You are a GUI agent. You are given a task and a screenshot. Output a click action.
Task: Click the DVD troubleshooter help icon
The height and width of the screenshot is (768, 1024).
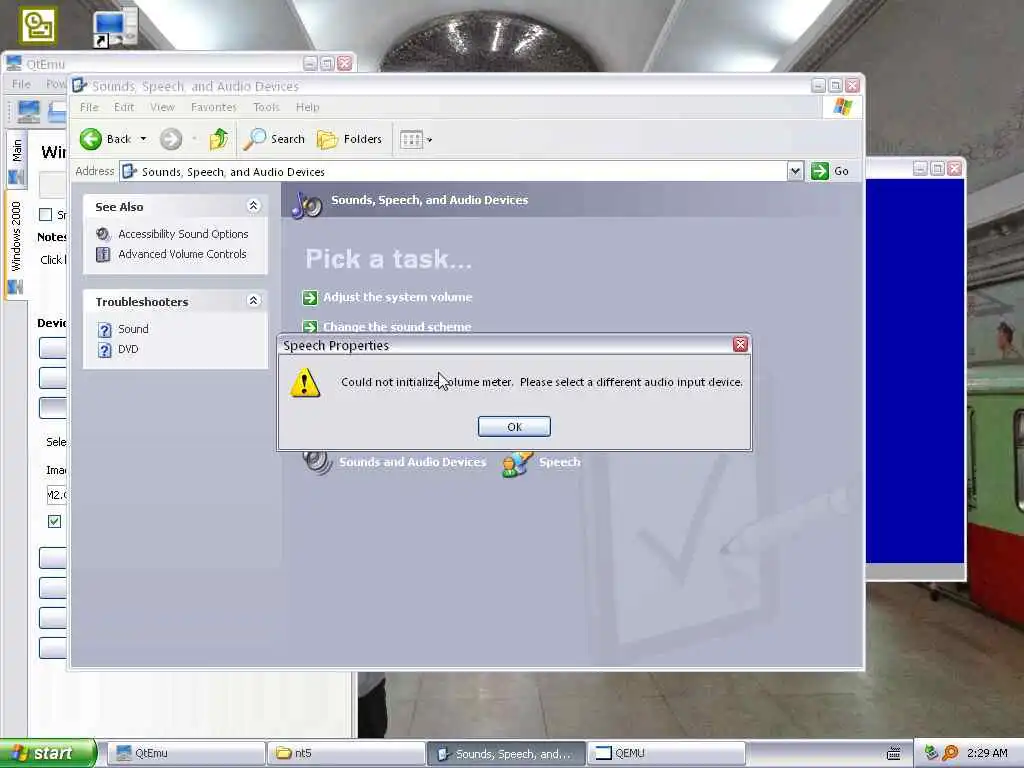tap(104, 350)
